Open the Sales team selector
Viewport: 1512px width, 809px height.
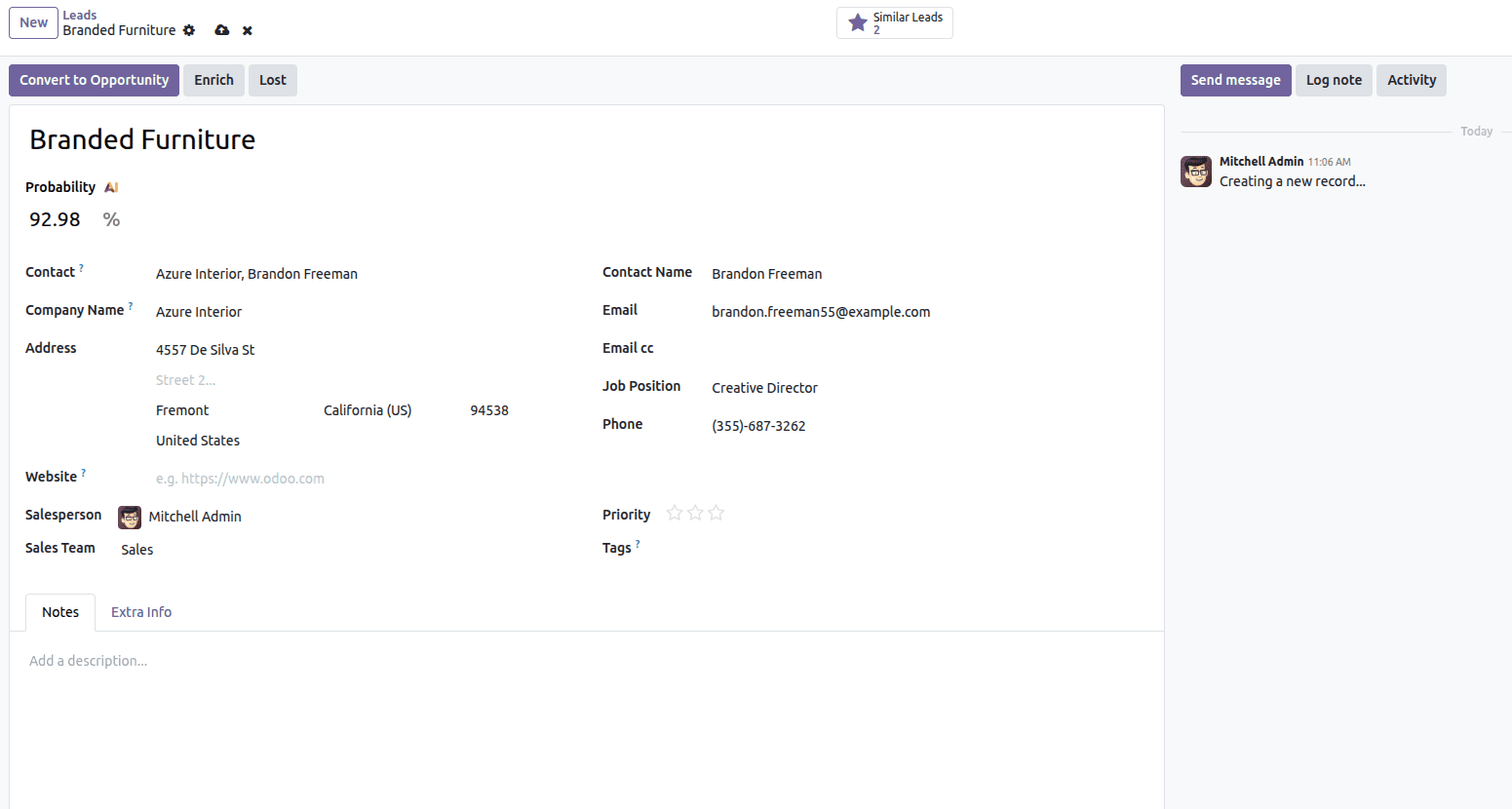pos(136,549)
